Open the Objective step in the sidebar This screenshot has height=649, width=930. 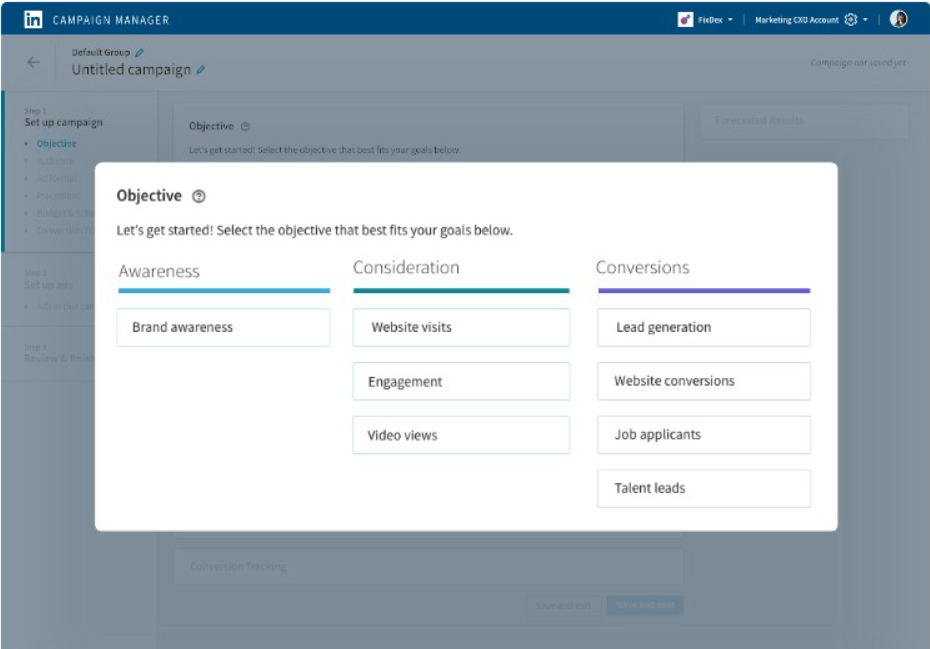pos(56,144)
